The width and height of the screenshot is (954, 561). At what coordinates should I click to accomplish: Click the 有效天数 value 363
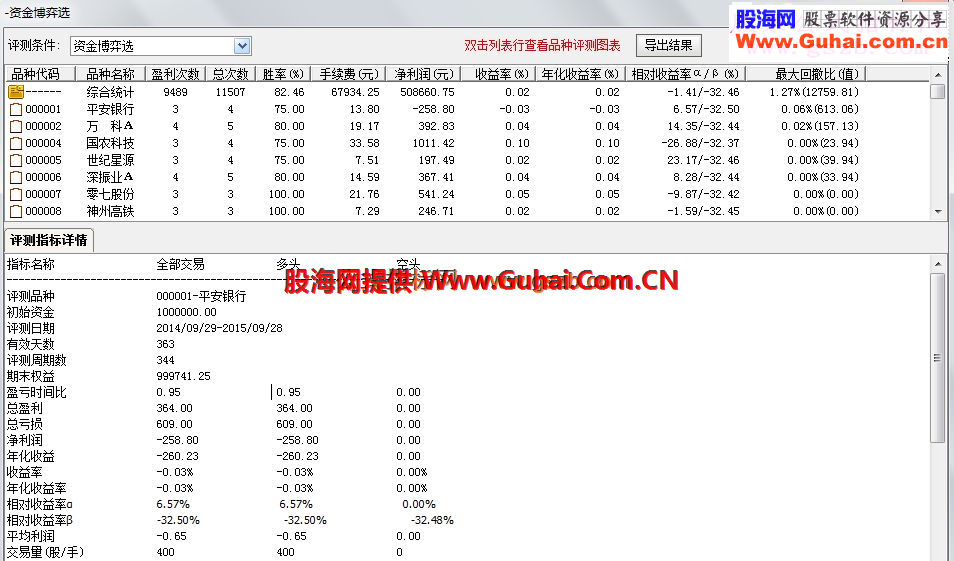coord(165,344)
